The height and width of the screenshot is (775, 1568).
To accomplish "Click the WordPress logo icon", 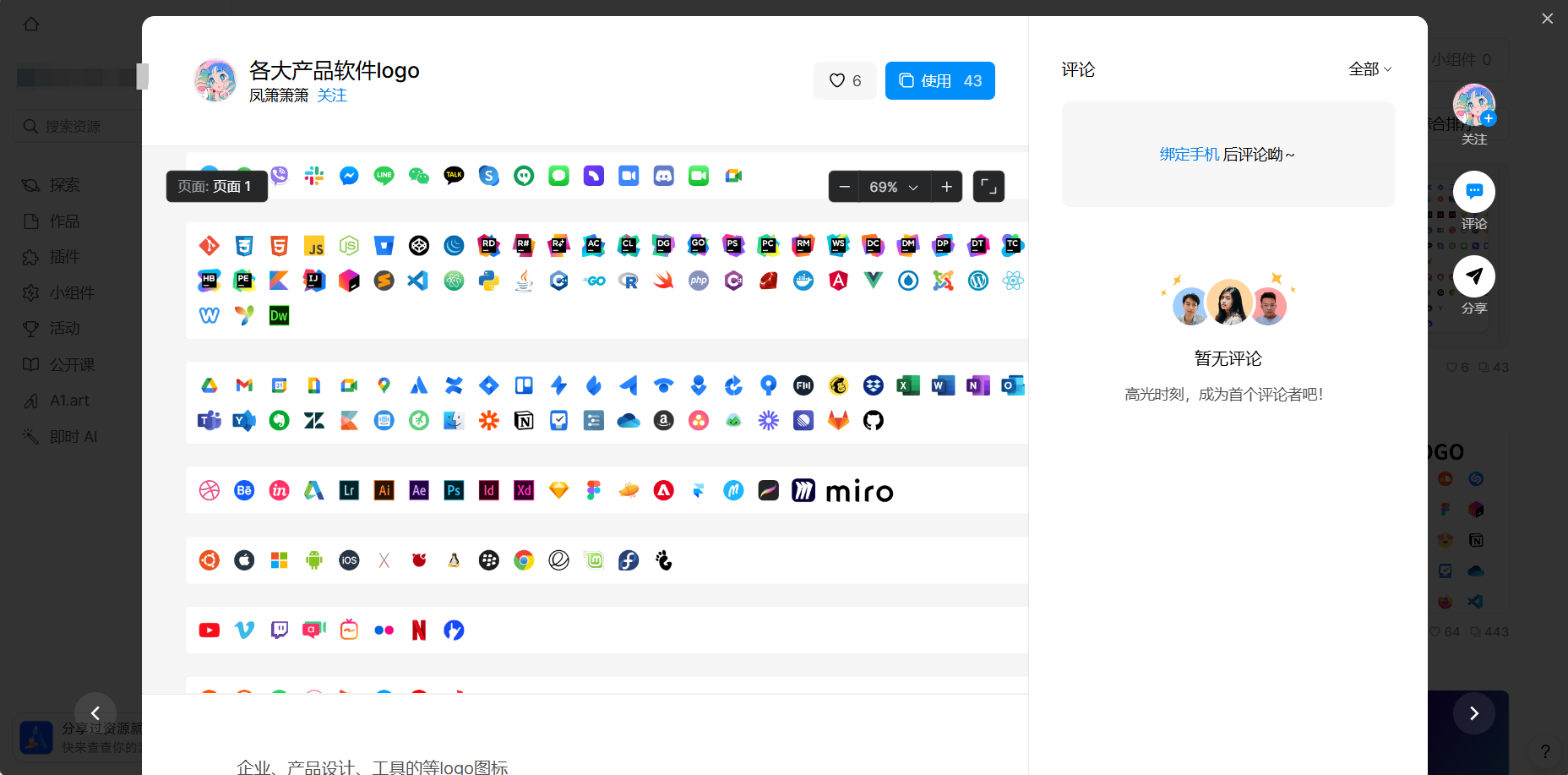I will pyautogui.click(x=978, y=281).
